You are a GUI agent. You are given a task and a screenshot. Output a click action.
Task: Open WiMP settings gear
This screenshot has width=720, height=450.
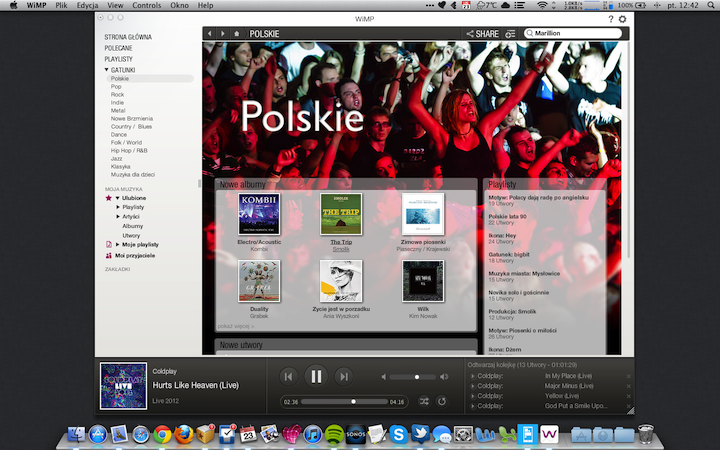(623, 19)
